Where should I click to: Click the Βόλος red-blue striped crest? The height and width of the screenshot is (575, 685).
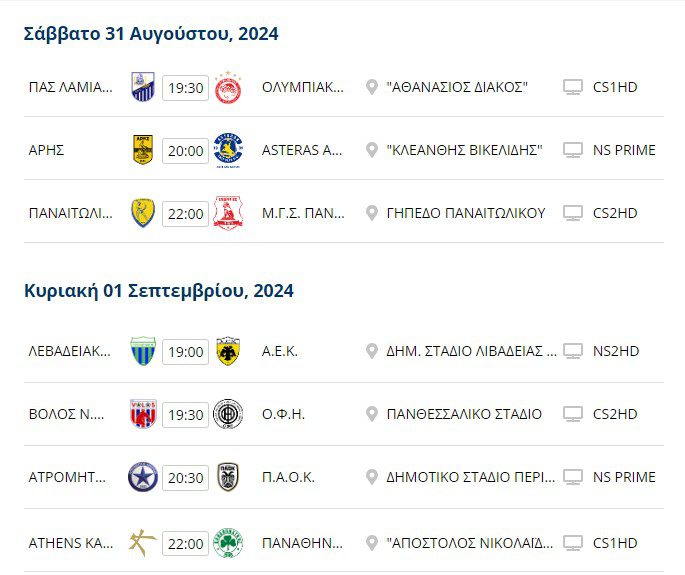[143, 414]
